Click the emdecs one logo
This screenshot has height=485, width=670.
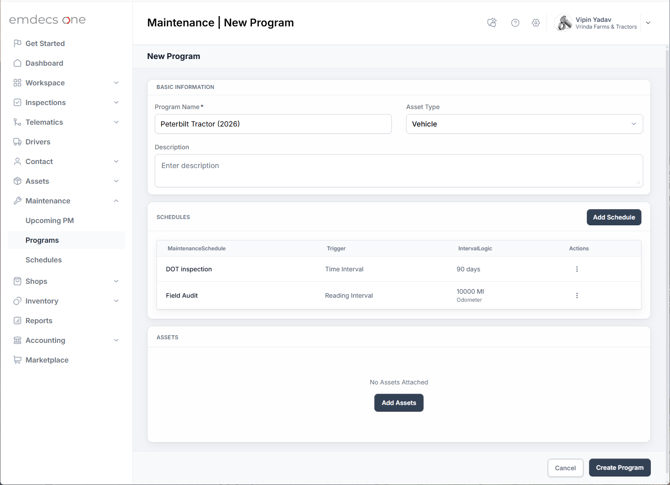point(47,20)
